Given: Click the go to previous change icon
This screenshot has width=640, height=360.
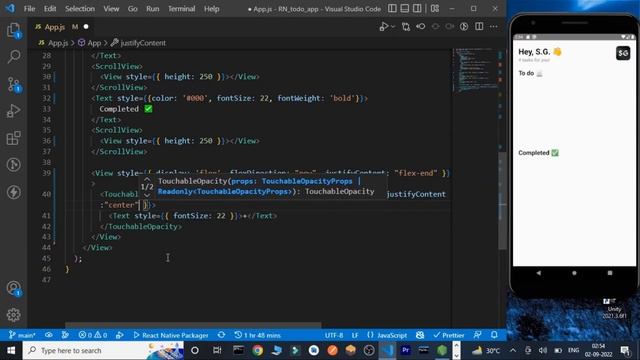Looking at the screenshot, I should coord(420,27).
